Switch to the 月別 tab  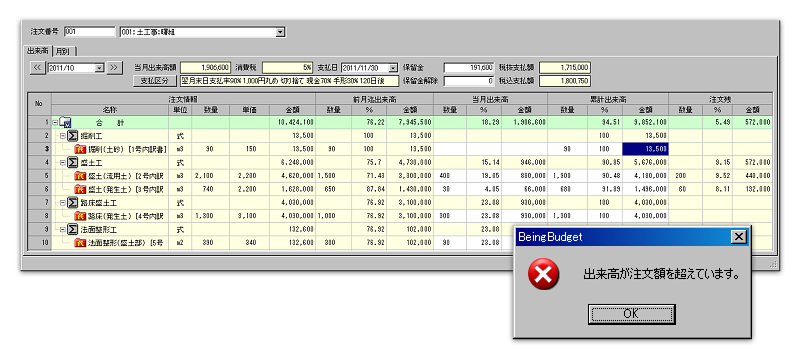point(63,51)
